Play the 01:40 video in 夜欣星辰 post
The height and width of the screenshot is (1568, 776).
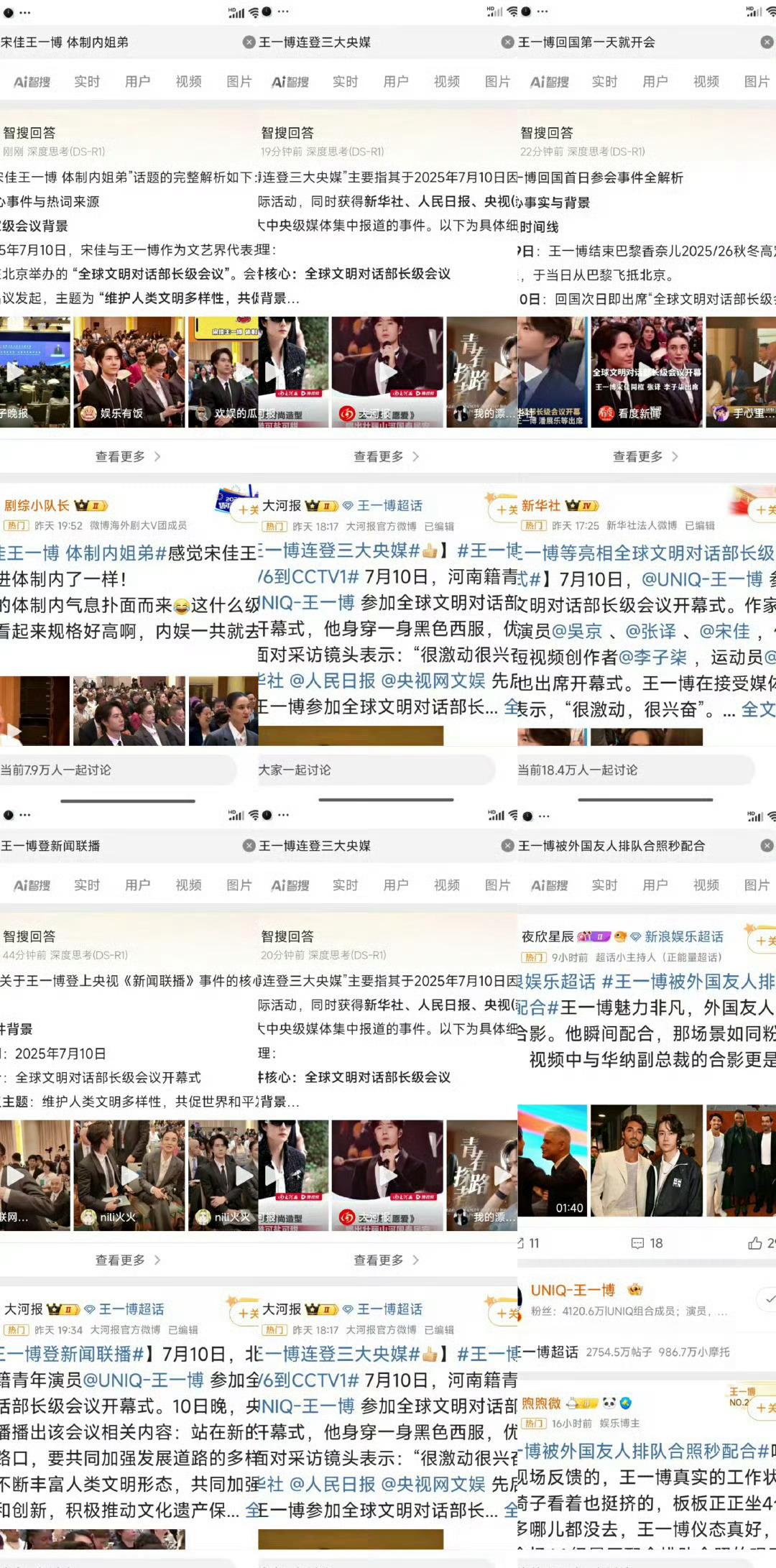[x=552, y=1161]
